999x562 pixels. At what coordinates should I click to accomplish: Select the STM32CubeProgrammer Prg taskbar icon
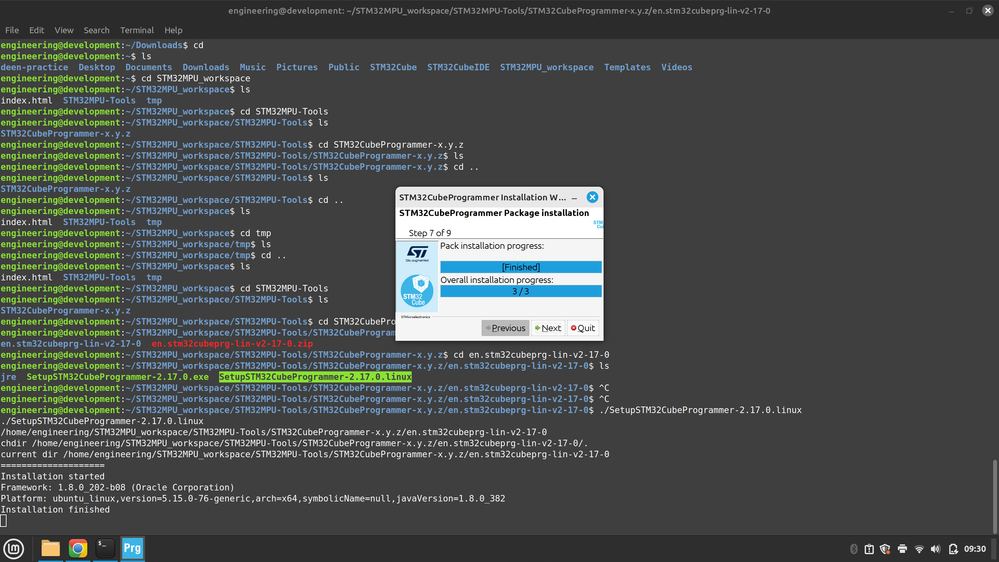(x=133, y=549)
